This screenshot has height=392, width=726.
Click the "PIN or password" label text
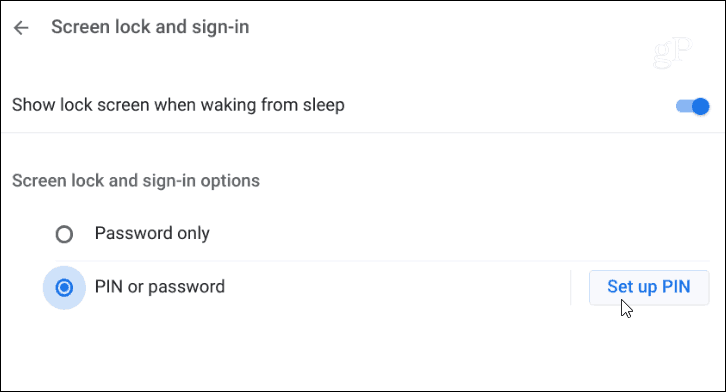pos(160,287)
